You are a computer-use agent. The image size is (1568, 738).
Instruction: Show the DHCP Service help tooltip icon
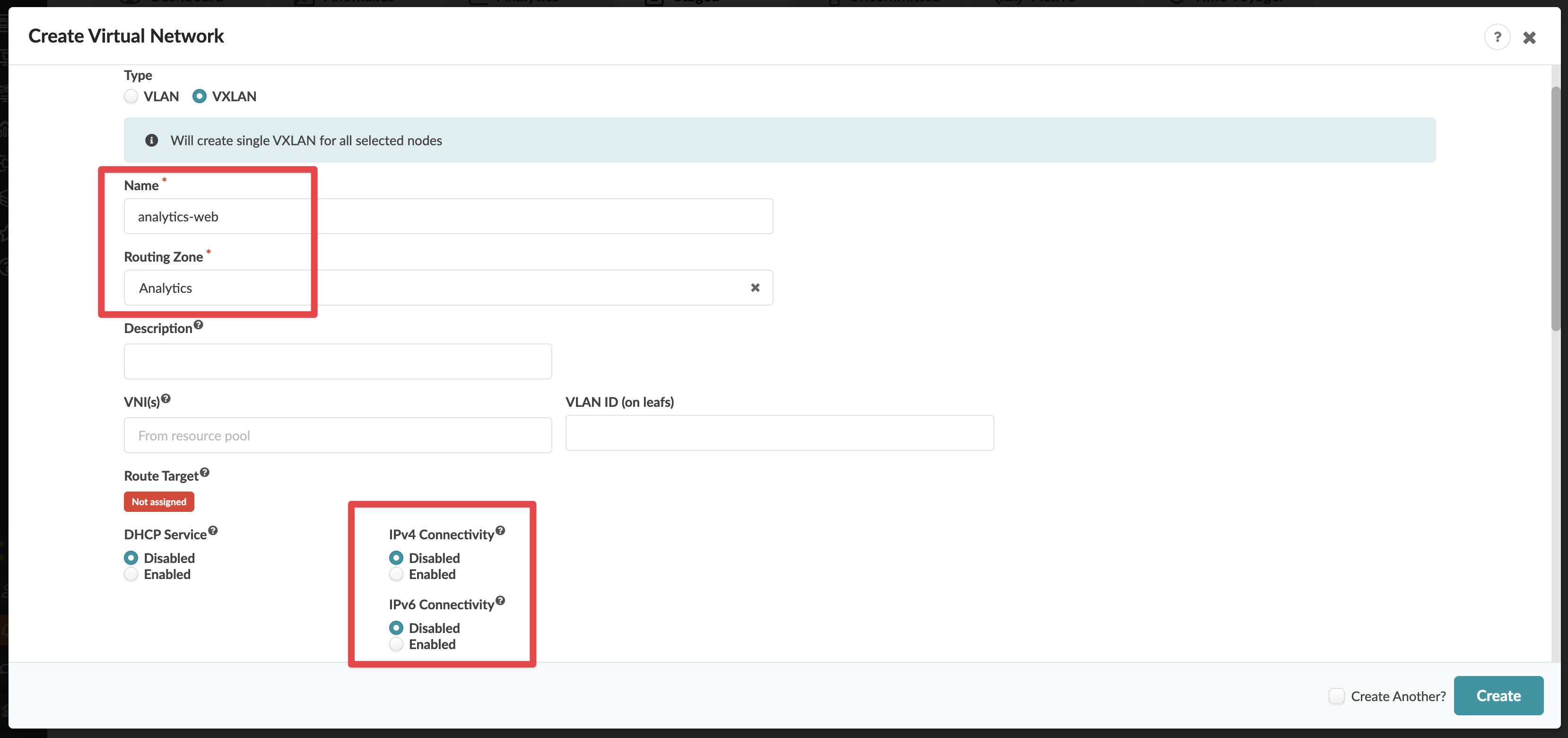[213, 530]
